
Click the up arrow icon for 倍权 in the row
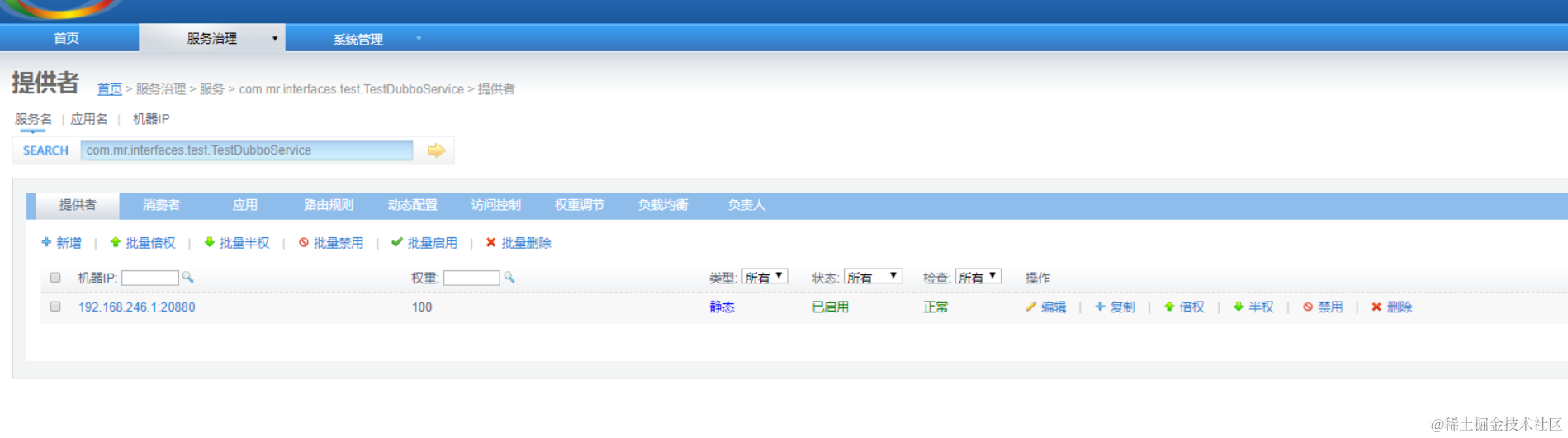point(1169,307)
